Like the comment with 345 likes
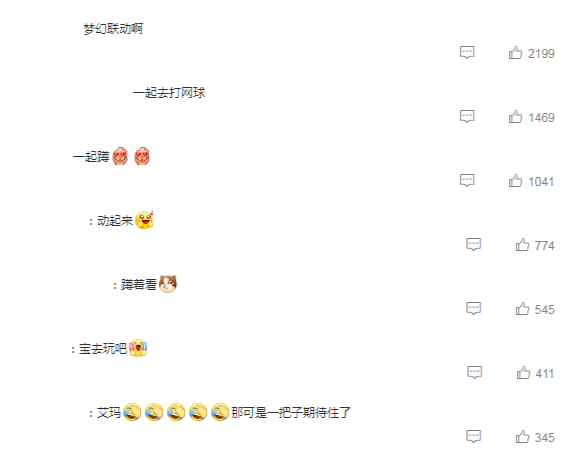582x466 pixels. [522, 436]
